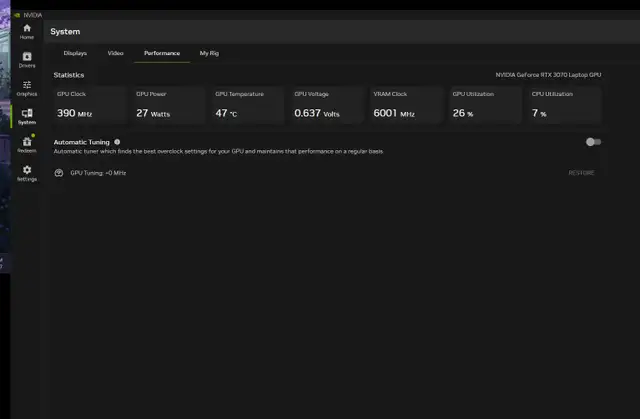
Task: Enable the Automatic Tuning switch
Action: pos(593,142)
